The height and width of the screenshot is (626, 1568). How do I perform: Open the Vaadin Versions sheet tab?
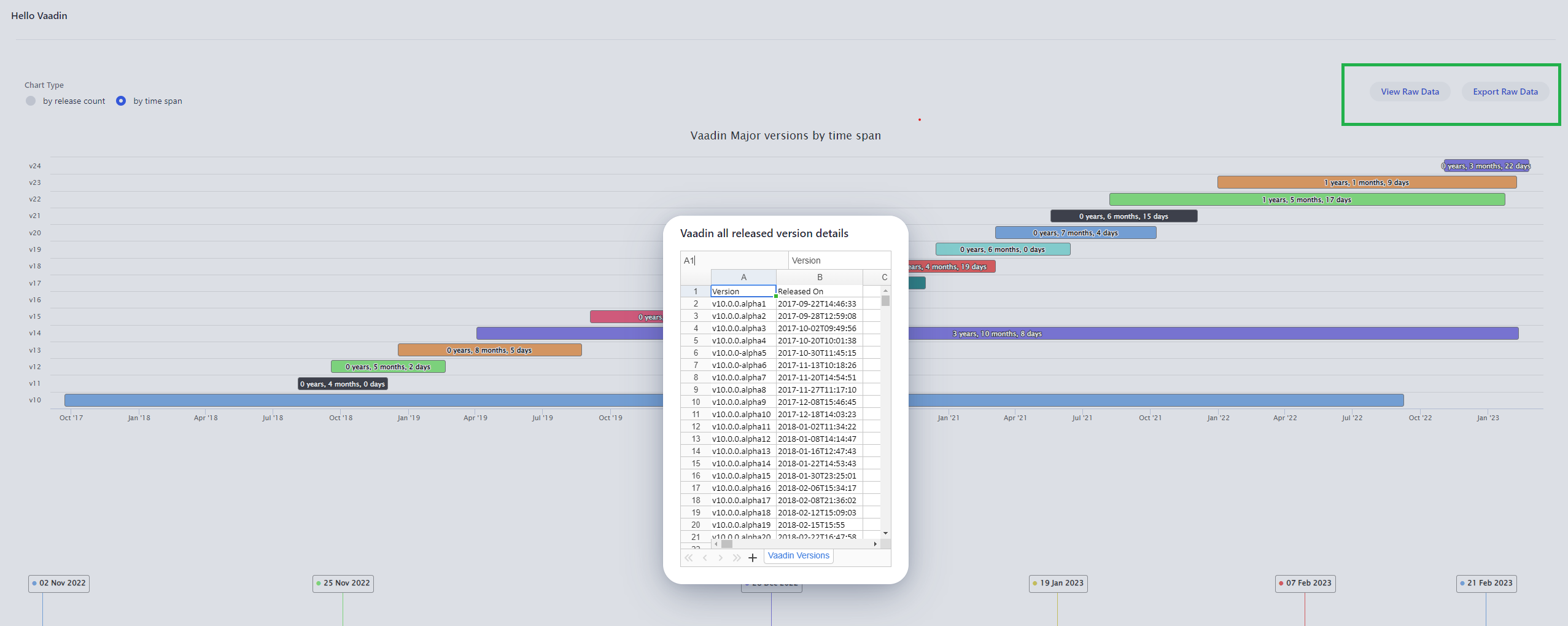(798, 555)
